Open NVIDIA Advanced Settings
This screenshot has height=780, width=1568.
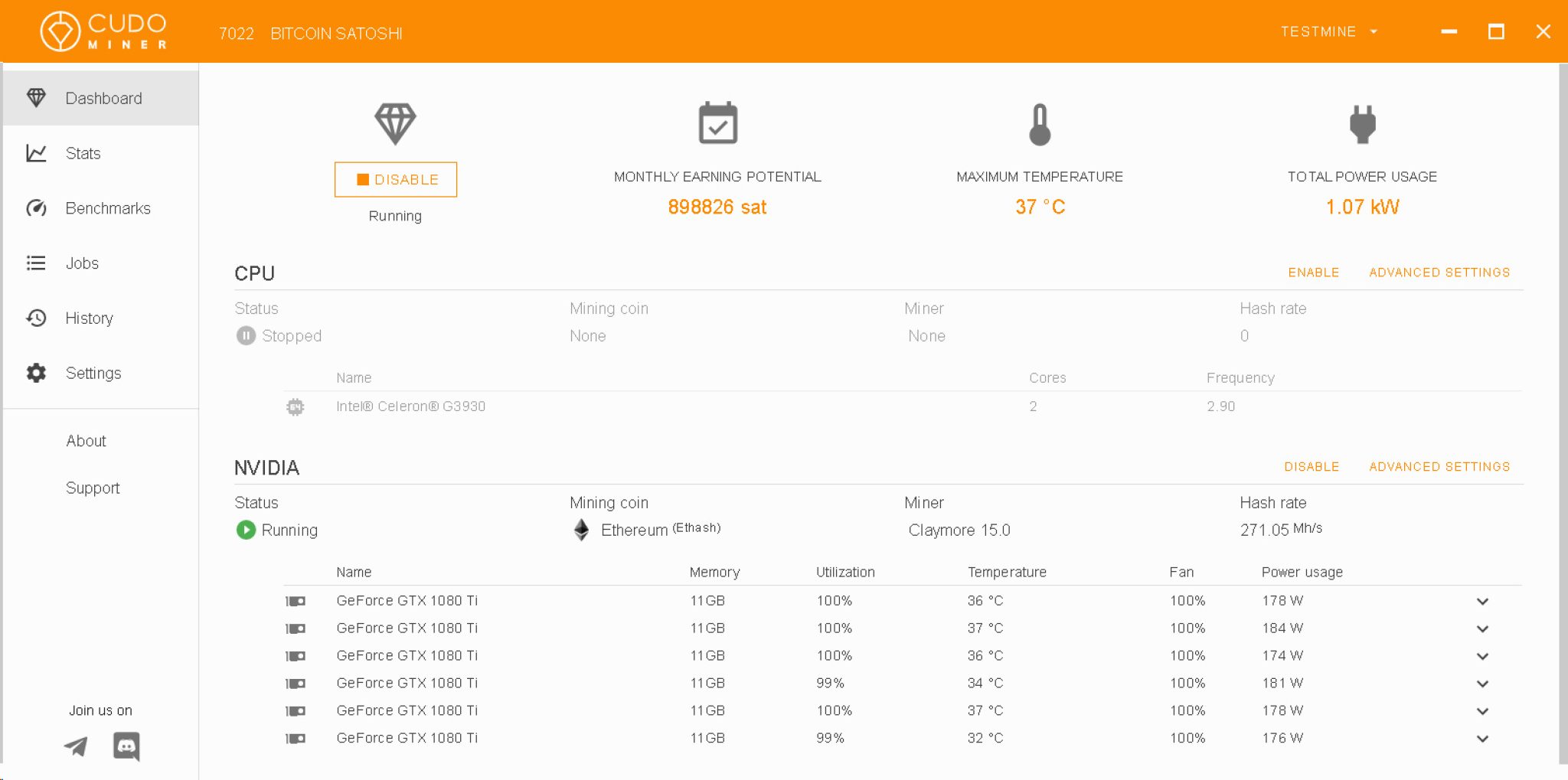point(1439,466)
